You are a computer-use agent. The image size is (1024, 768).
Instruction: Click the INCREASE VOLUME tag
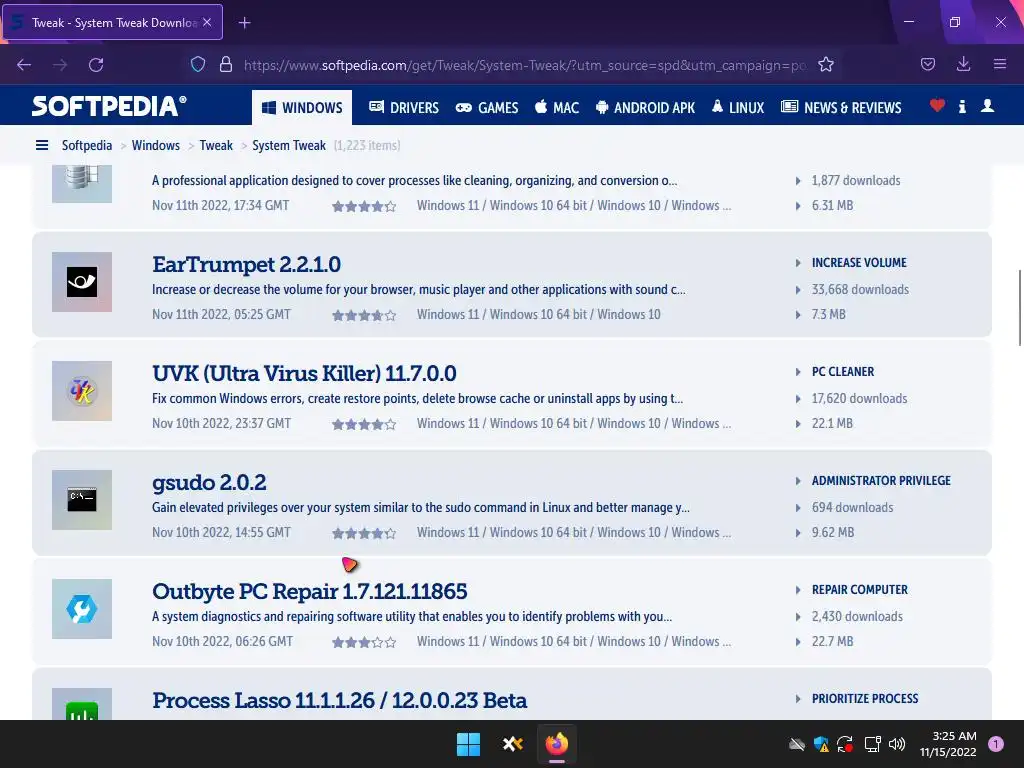tap(859, 263)
